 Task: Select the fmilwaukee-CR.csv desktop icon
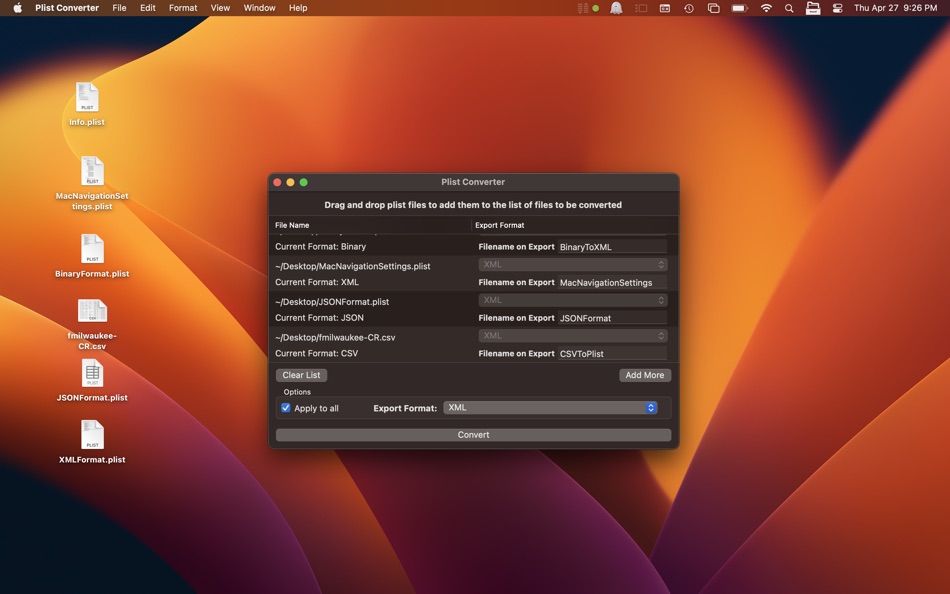tap(92, 311)
